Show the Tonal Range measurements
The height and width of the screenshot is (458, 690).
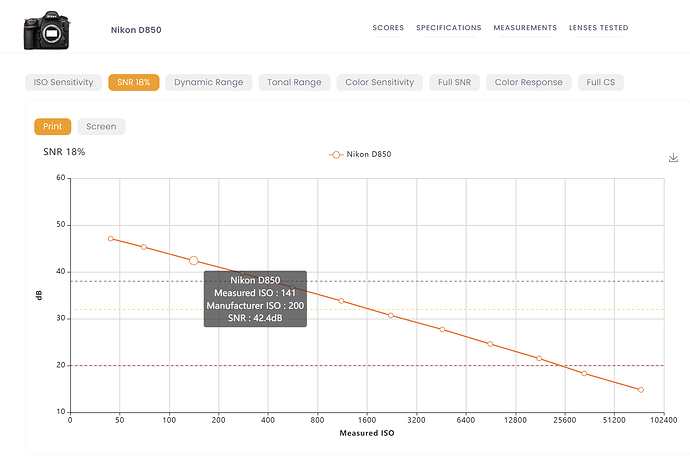tap(294, 82)
